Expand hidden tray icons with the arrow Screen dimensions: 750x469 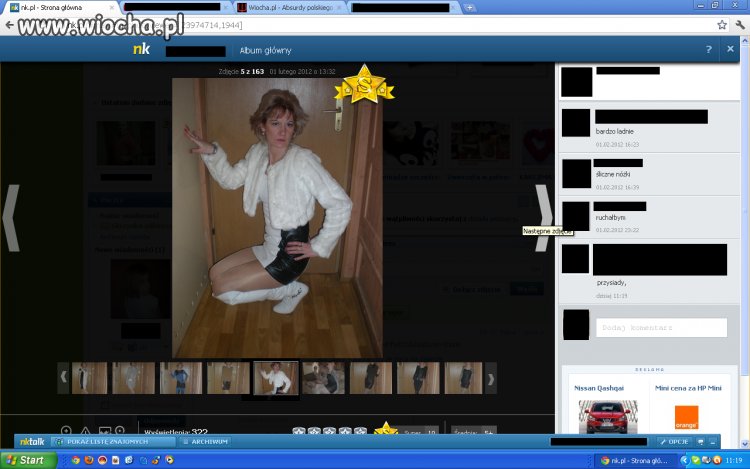coord(684,460)
